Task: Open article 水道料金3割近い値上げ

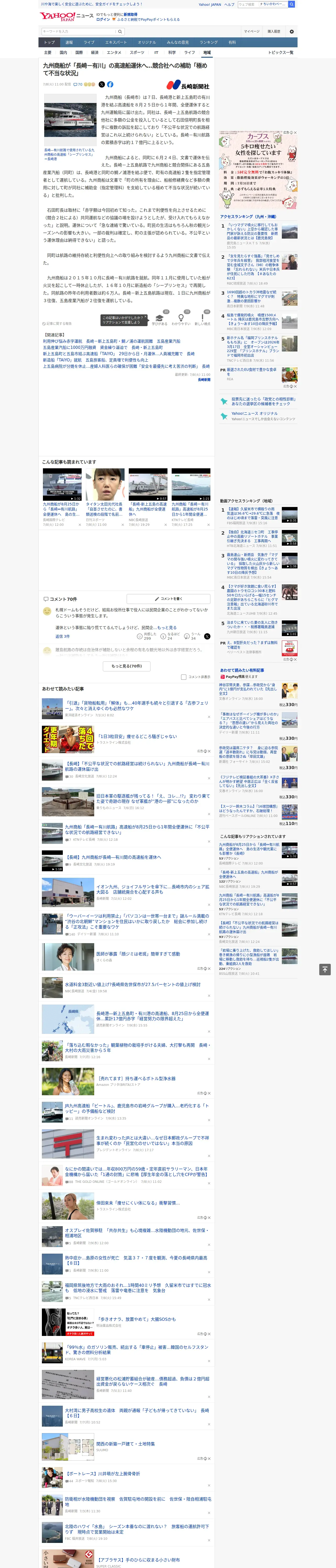Action: [x=132, y=984]
